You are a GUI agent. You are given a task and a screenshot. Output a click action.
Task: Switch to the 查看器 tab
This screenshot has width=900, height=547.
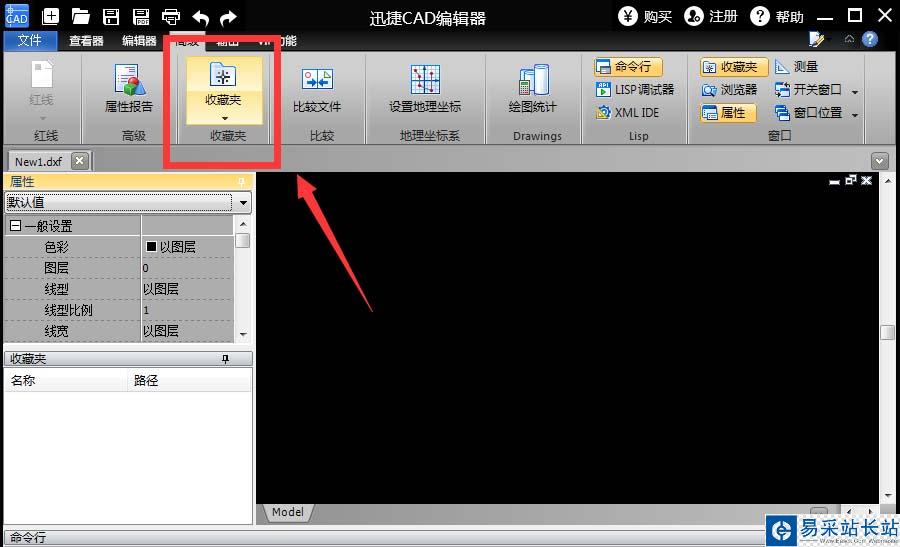86,41
